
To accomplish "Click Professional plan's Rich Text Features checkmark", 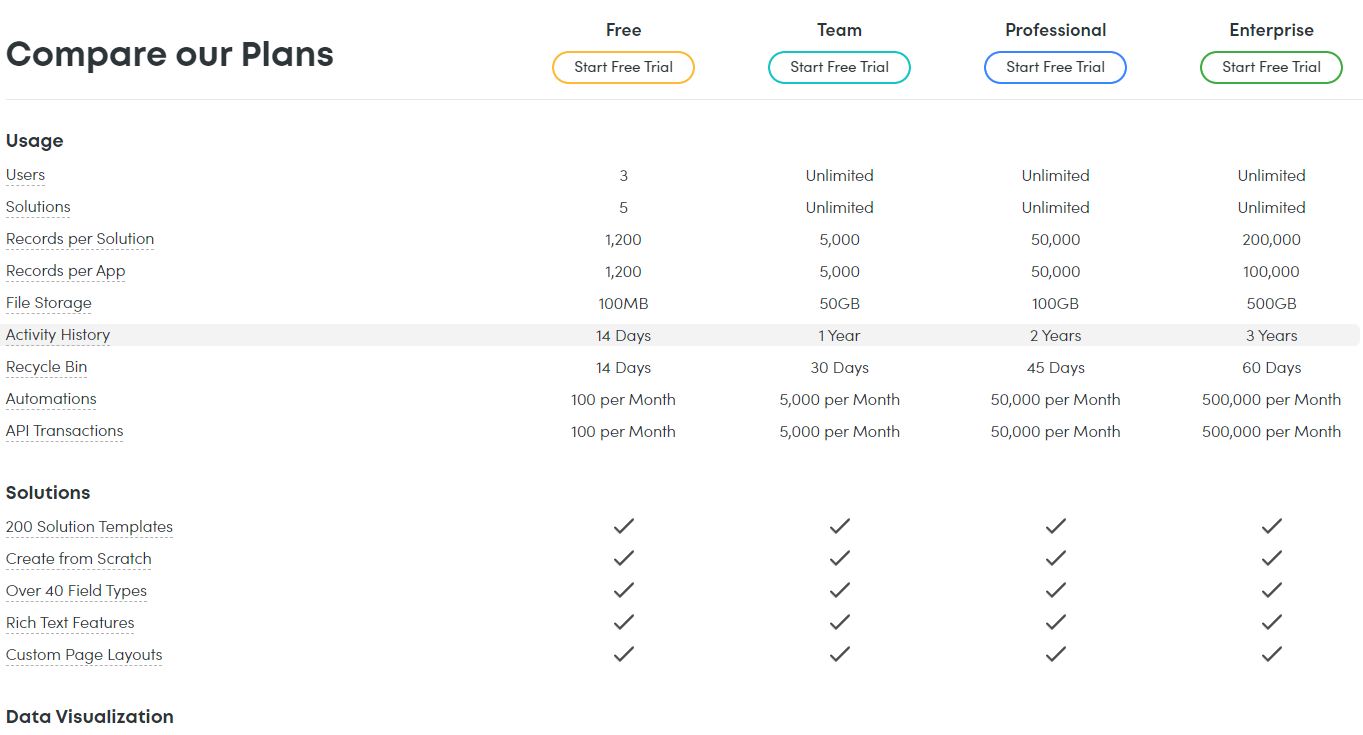I will 1055,622.
